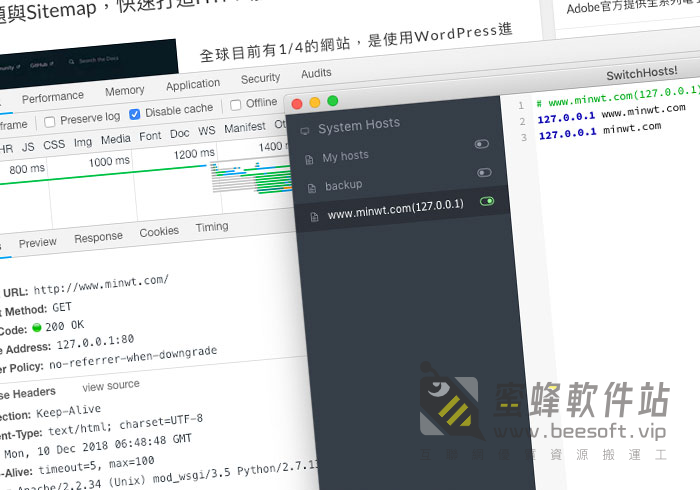
Task: Minimize SwitchHosts with the yellow button
Action: [315, 102]
